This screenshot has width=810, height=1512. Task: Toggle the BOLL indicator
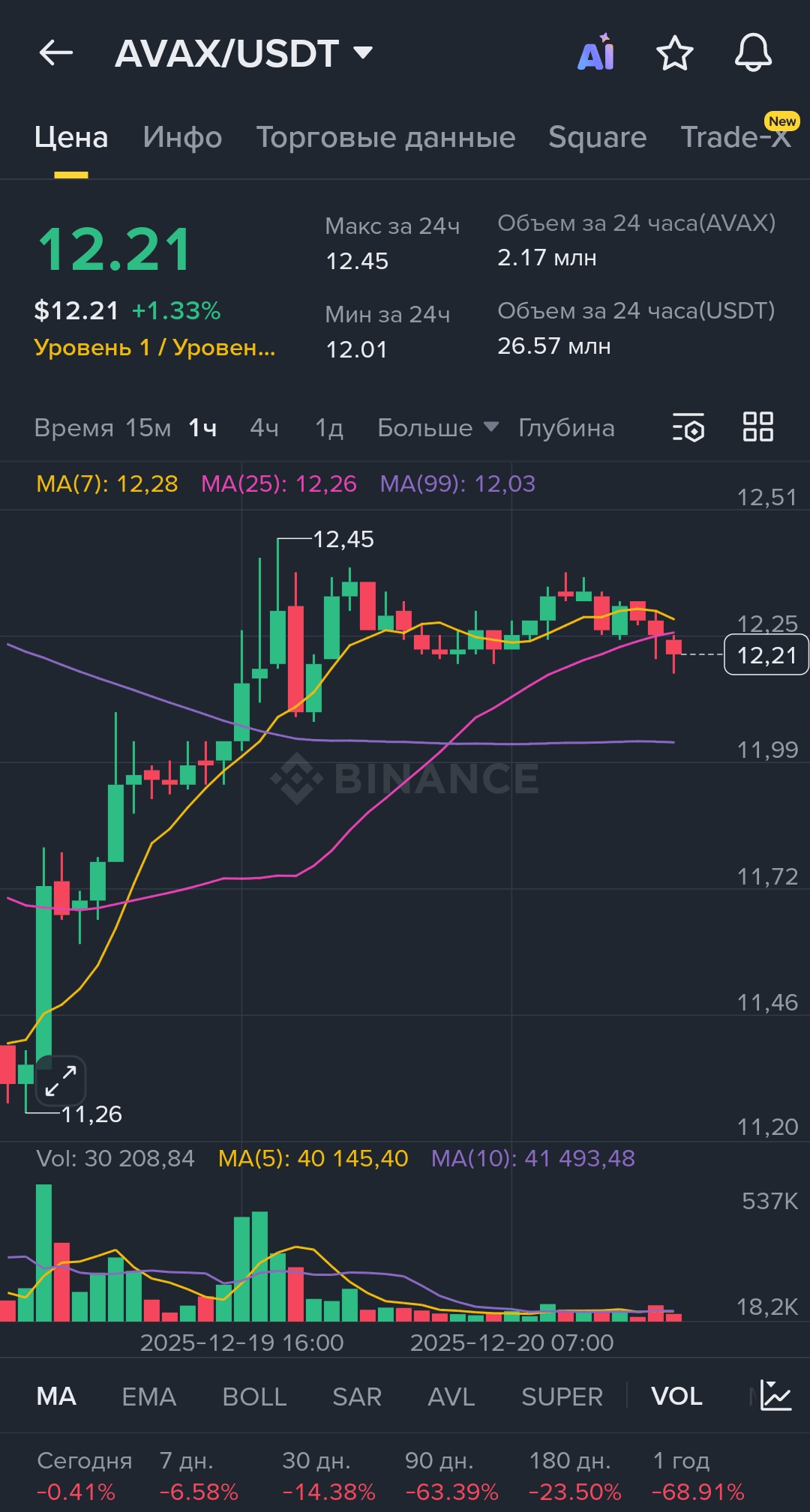254,1397
